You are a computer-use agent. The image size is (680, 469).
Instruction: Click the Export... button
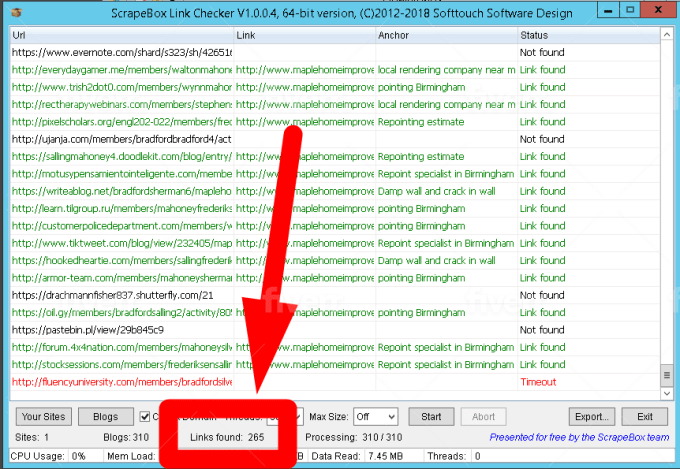pos(592,417)
